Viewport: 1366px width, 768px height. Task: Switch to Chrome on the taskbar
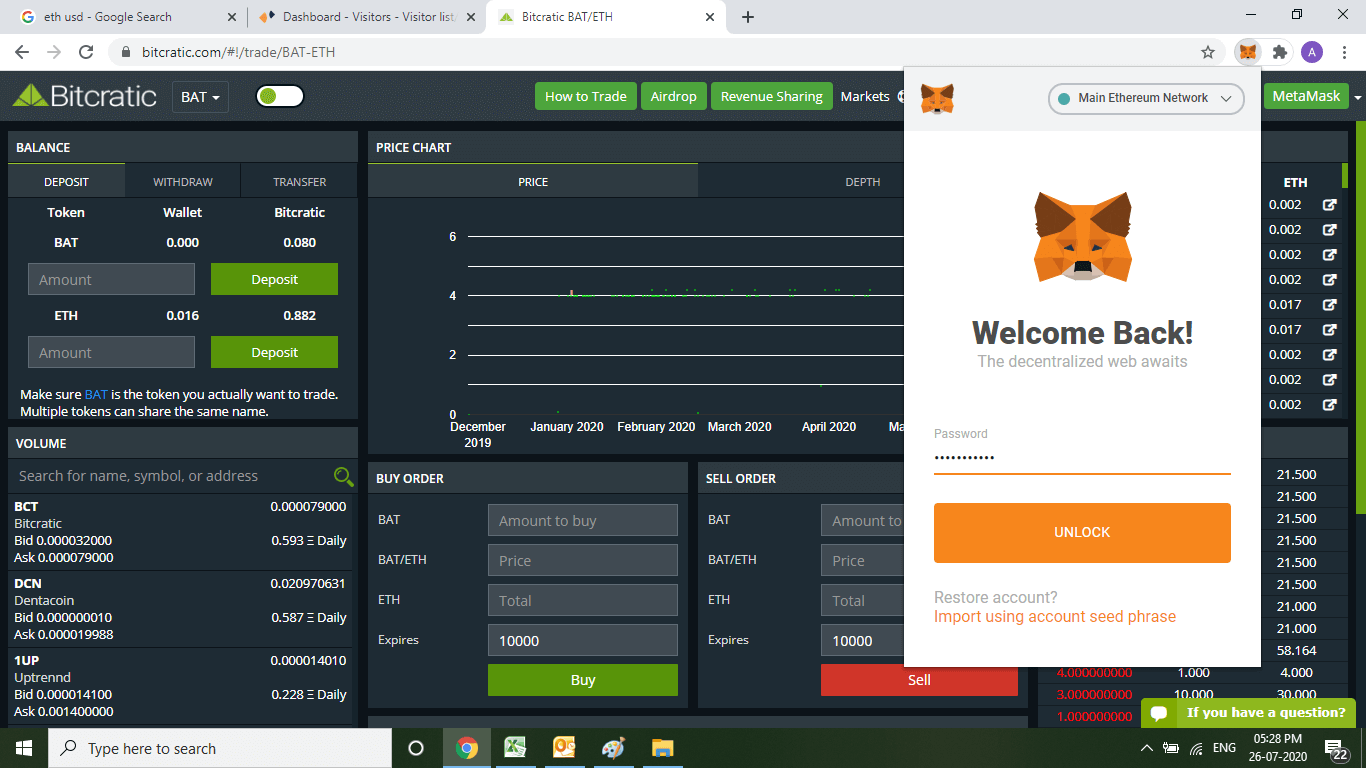point(467,748)
